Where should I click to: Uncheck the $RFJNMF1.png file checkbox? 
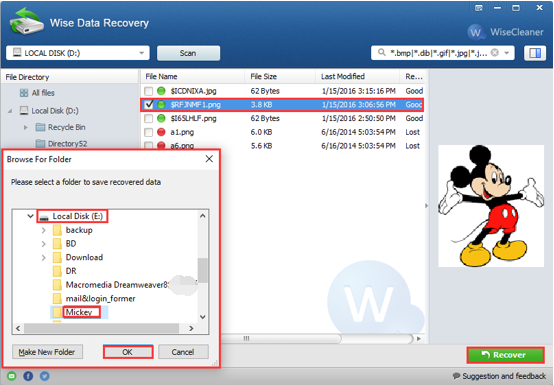pyautogui.click(x=149, y=105)
